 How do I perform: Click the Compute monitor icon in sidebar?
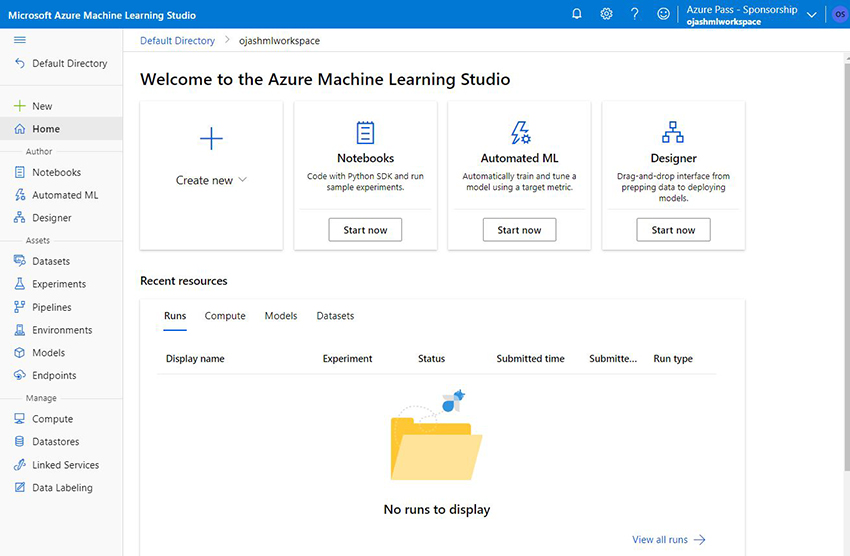click(20, 419)
